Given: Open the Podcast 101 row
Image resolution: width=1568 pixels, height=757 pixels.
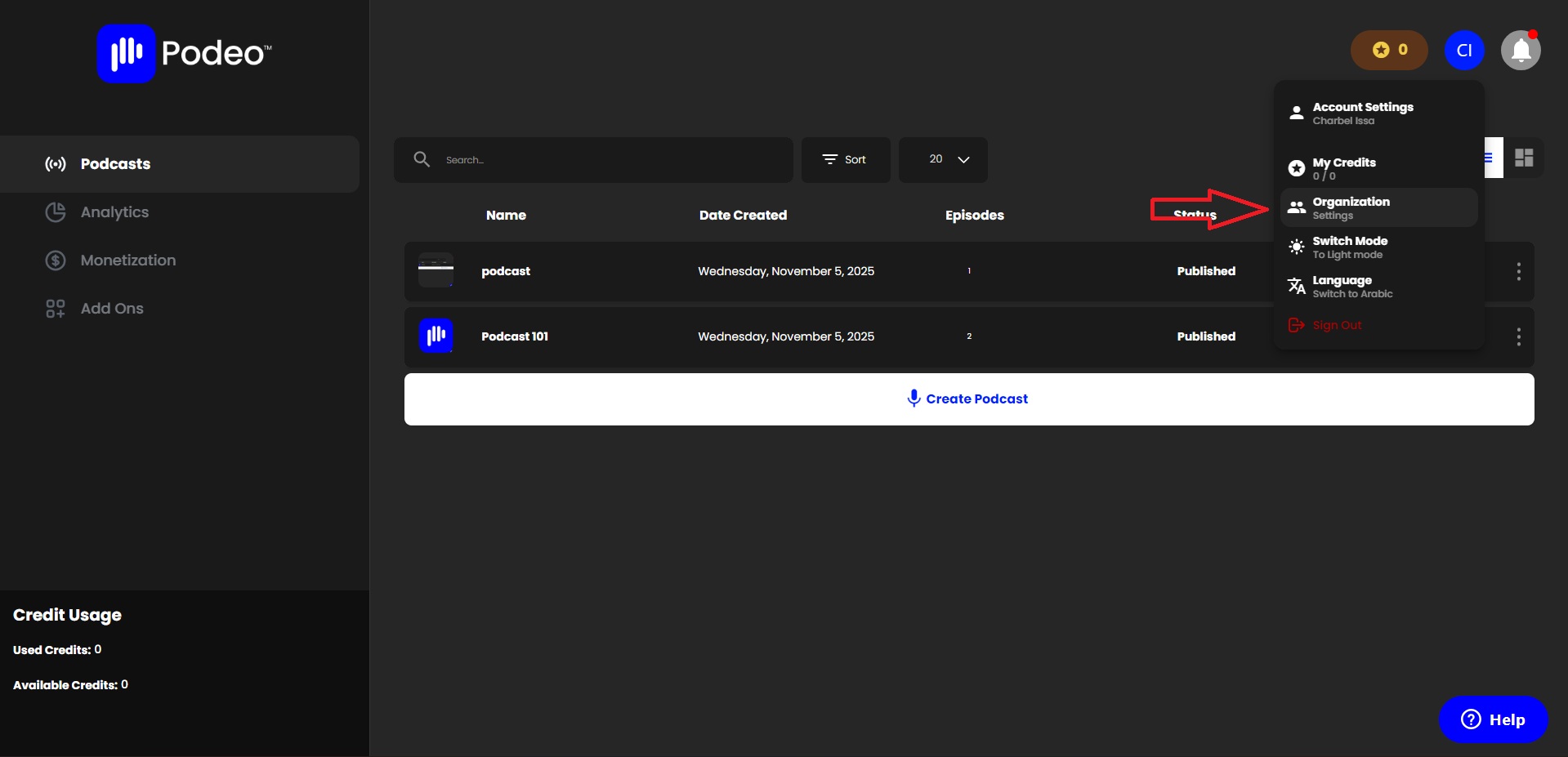Looking at the screenshot, I should click(x=969, y=336).
